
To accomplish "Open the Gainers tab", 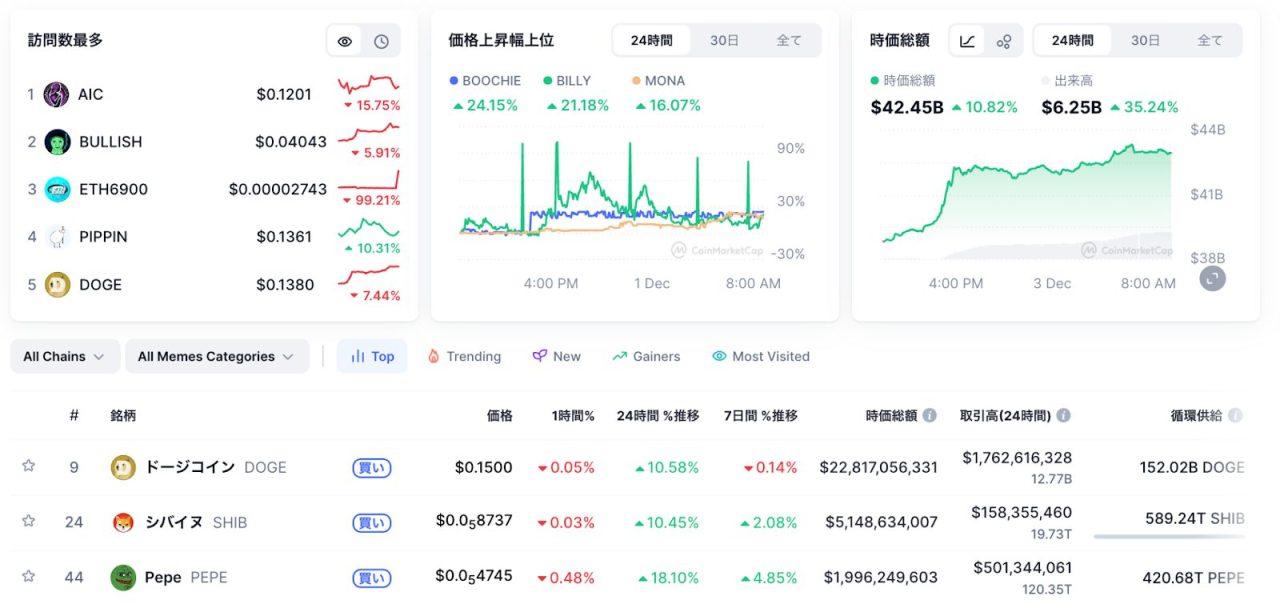I will 646,356.
